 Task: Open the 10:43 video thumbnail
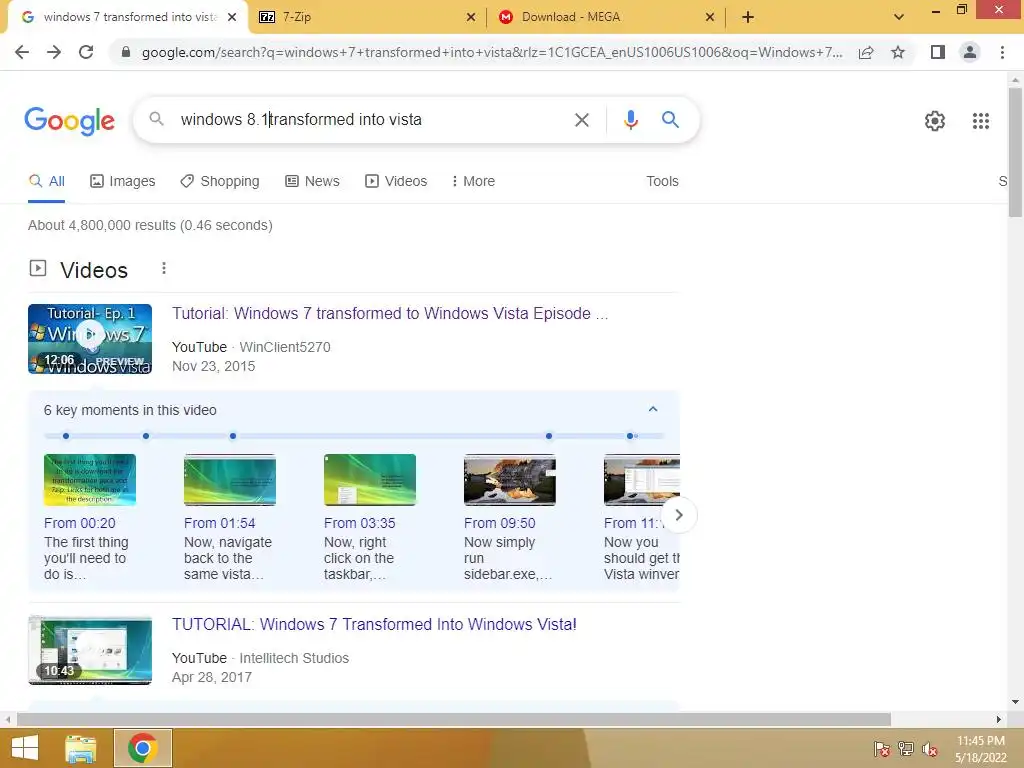point(90,650)
